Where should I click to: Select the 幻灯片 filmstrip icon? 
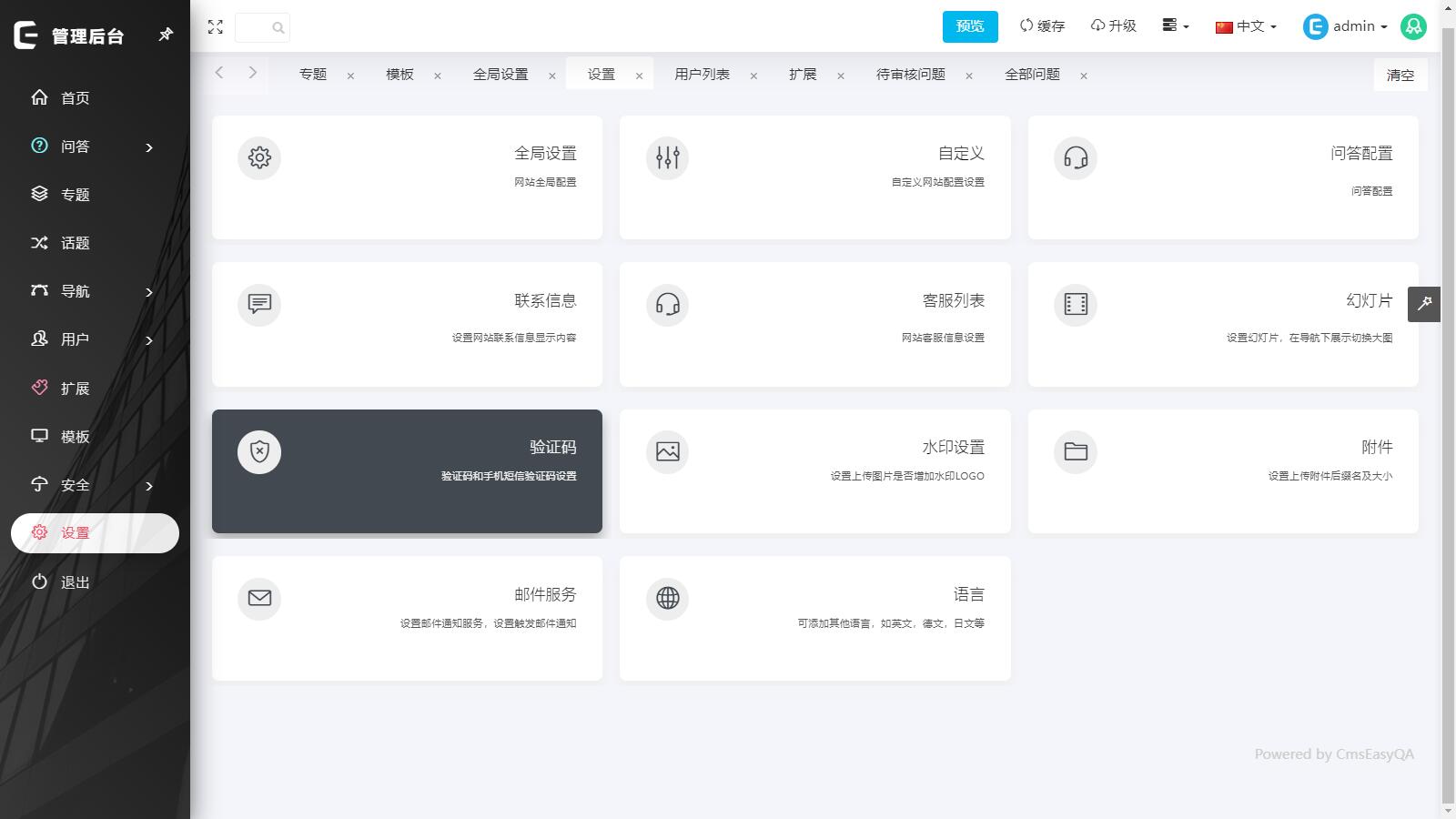(x=1076, y=305)
